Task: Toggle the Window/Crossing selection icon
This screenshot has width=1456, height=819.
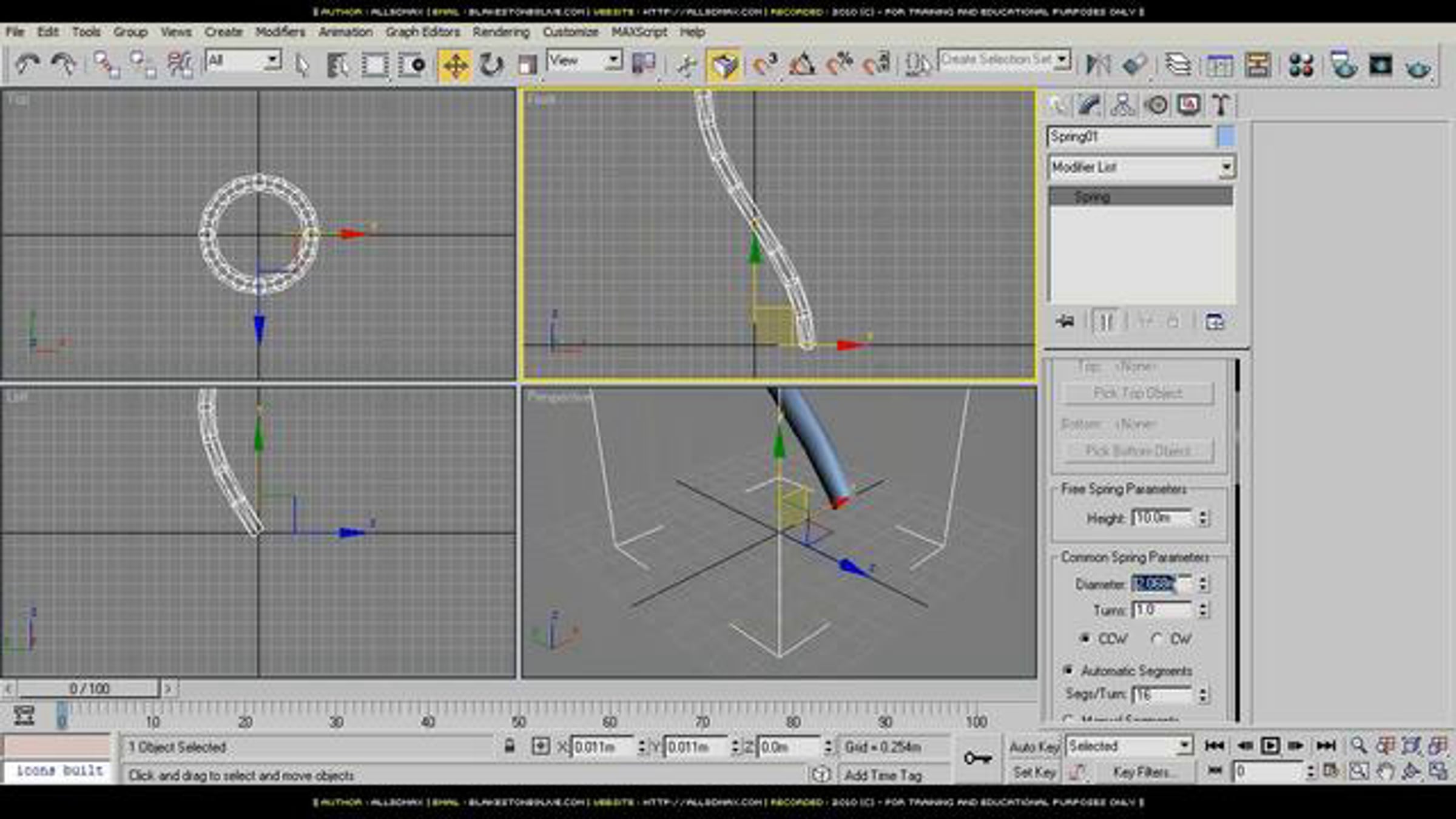Action: [412, 64]
